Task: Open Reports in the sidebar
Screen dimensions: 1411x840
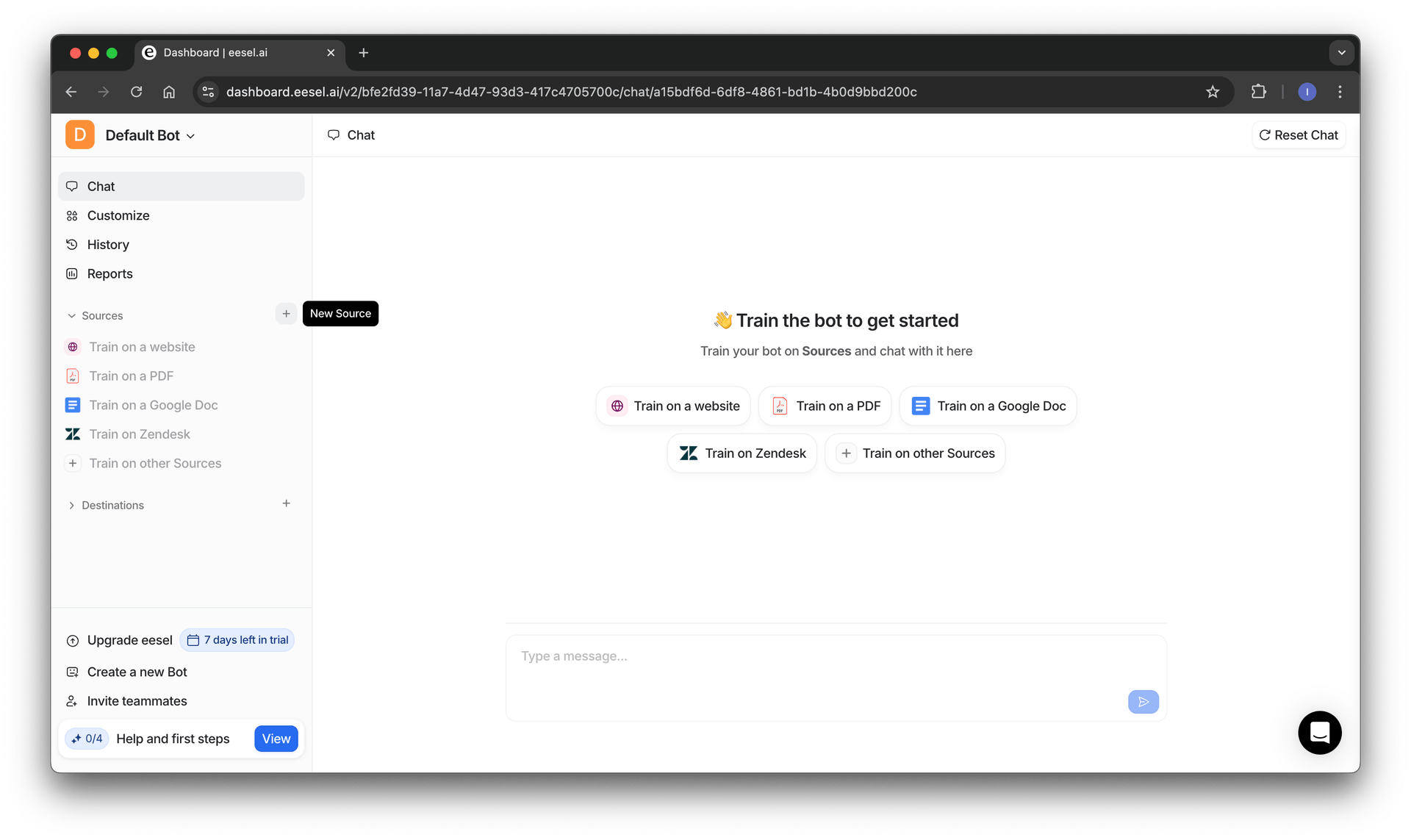Action: 181,273
